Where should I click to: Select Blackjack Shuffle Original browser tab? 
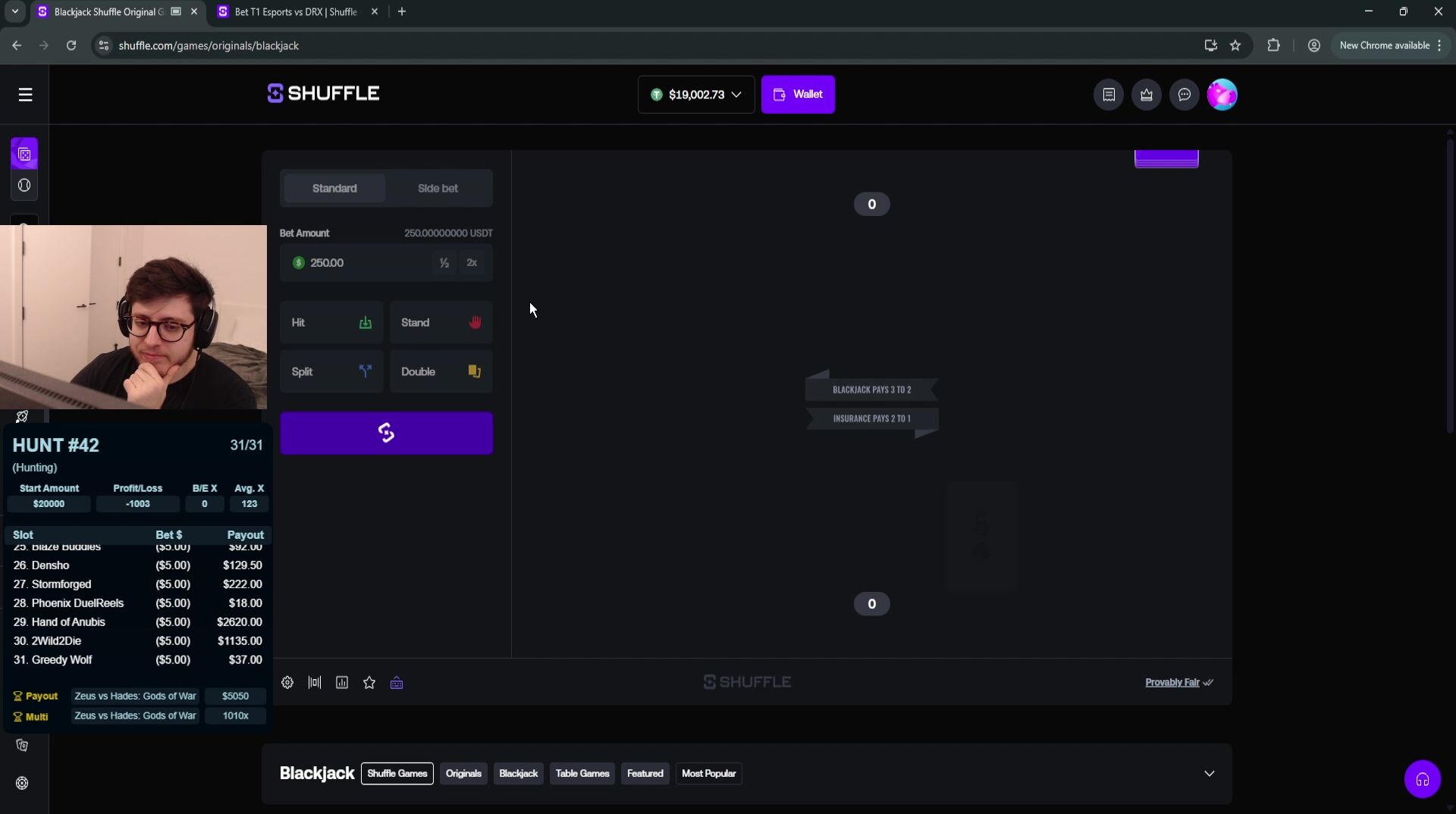point(108,11)
